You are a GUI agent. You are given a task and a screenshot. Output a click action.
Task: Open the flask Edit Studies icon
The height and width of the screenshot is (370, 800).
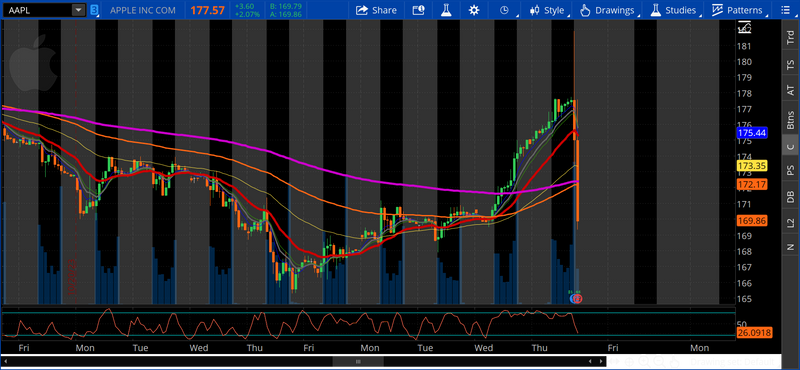(446, 10)
